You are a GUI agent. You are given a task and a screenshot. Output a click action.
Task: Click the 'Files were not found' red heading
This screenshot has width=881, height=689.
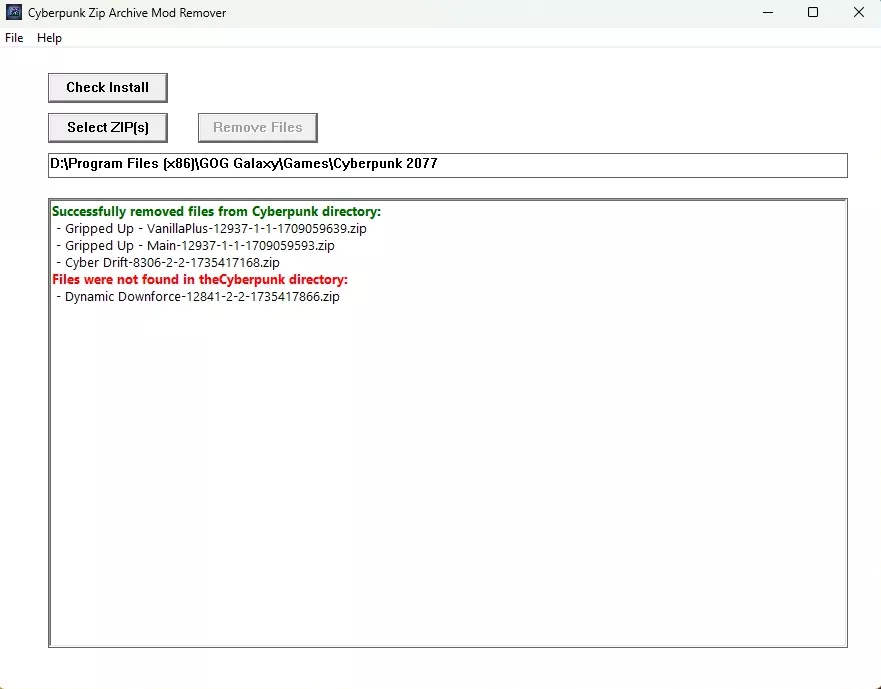pyautogui.click(x=200, y=279)
